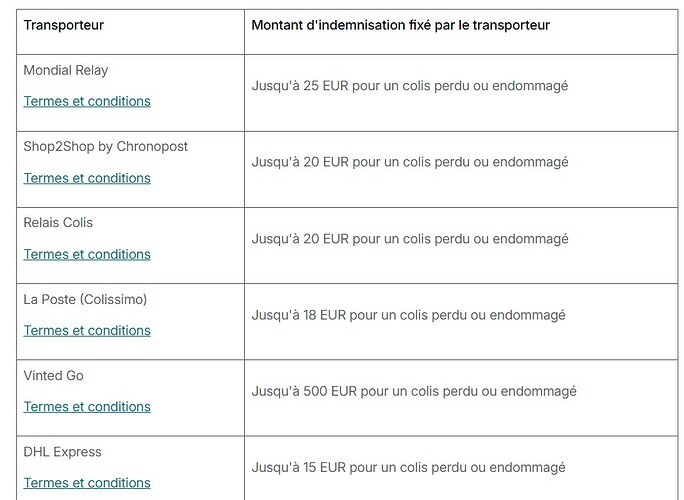Click Shop2Shop's Jusqu'à 20 EUR compensation text

click(x=410, y=162)
